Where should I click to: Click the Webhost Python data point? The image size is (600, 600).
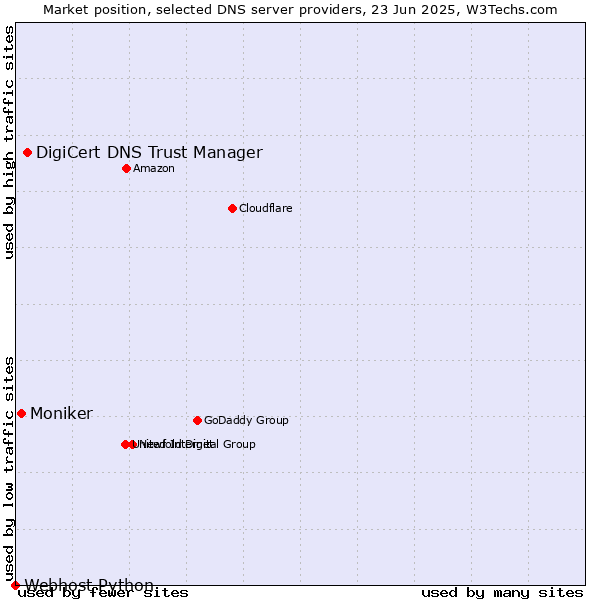click(15, 585)
